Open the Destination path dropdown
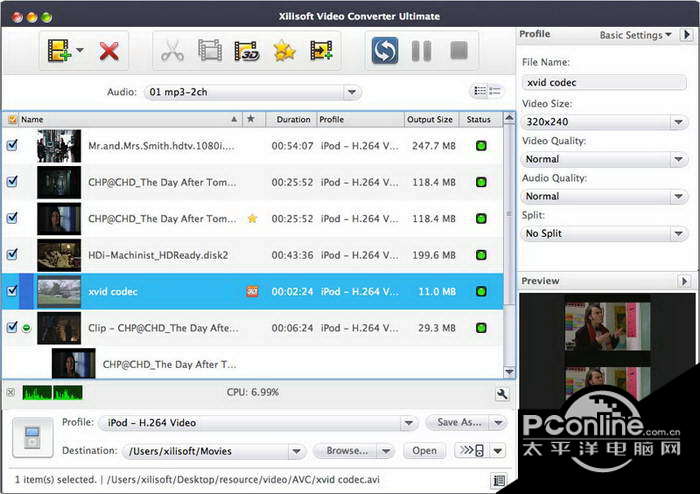Viewport: 700px width, 494px height. (x=296, y=451)
